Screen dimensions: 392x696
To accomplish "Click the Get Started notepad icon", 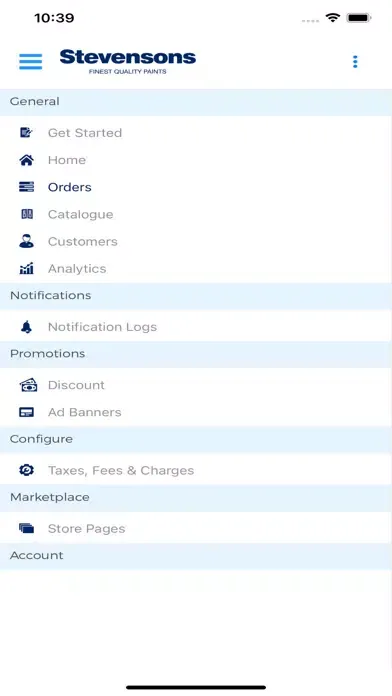I will pyautogui.click(x=27, y=132).
